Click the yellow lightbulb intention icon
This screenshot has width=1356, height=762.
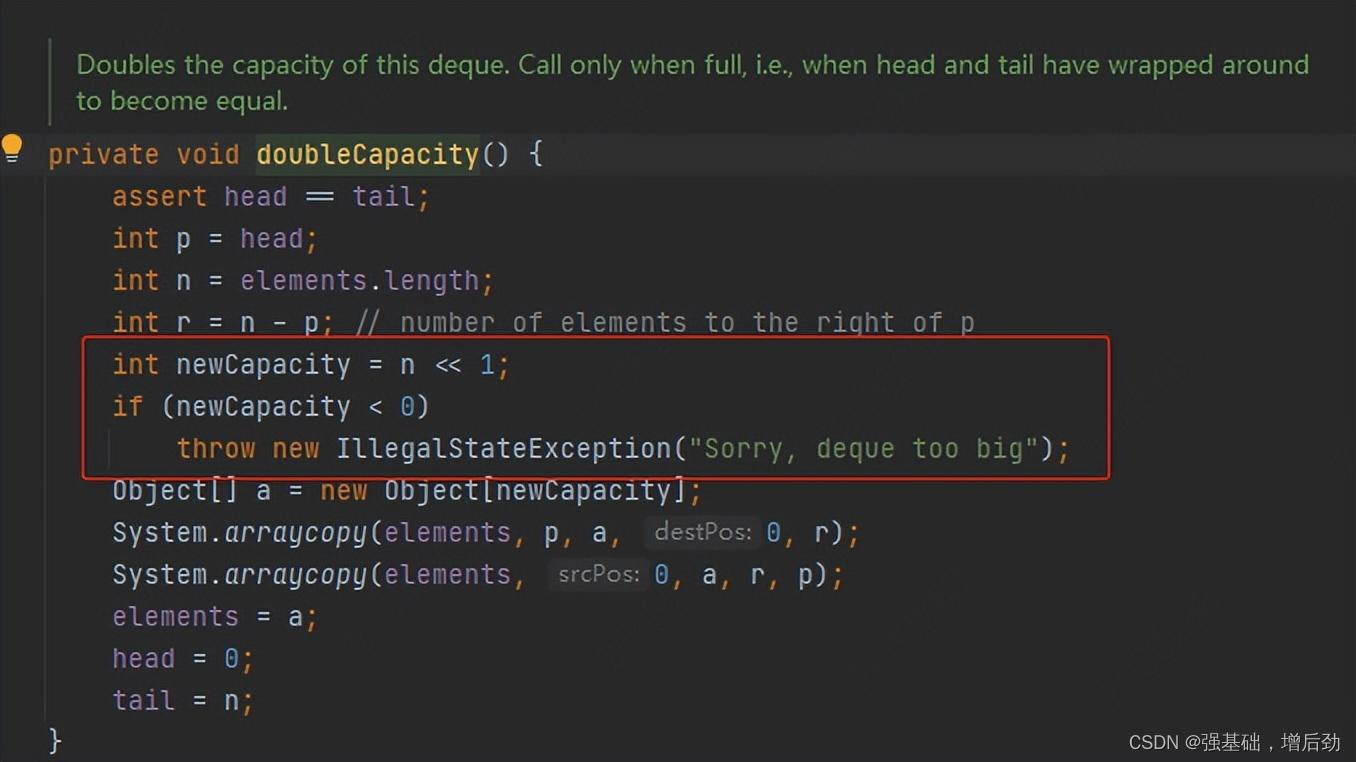pos(12,149)
